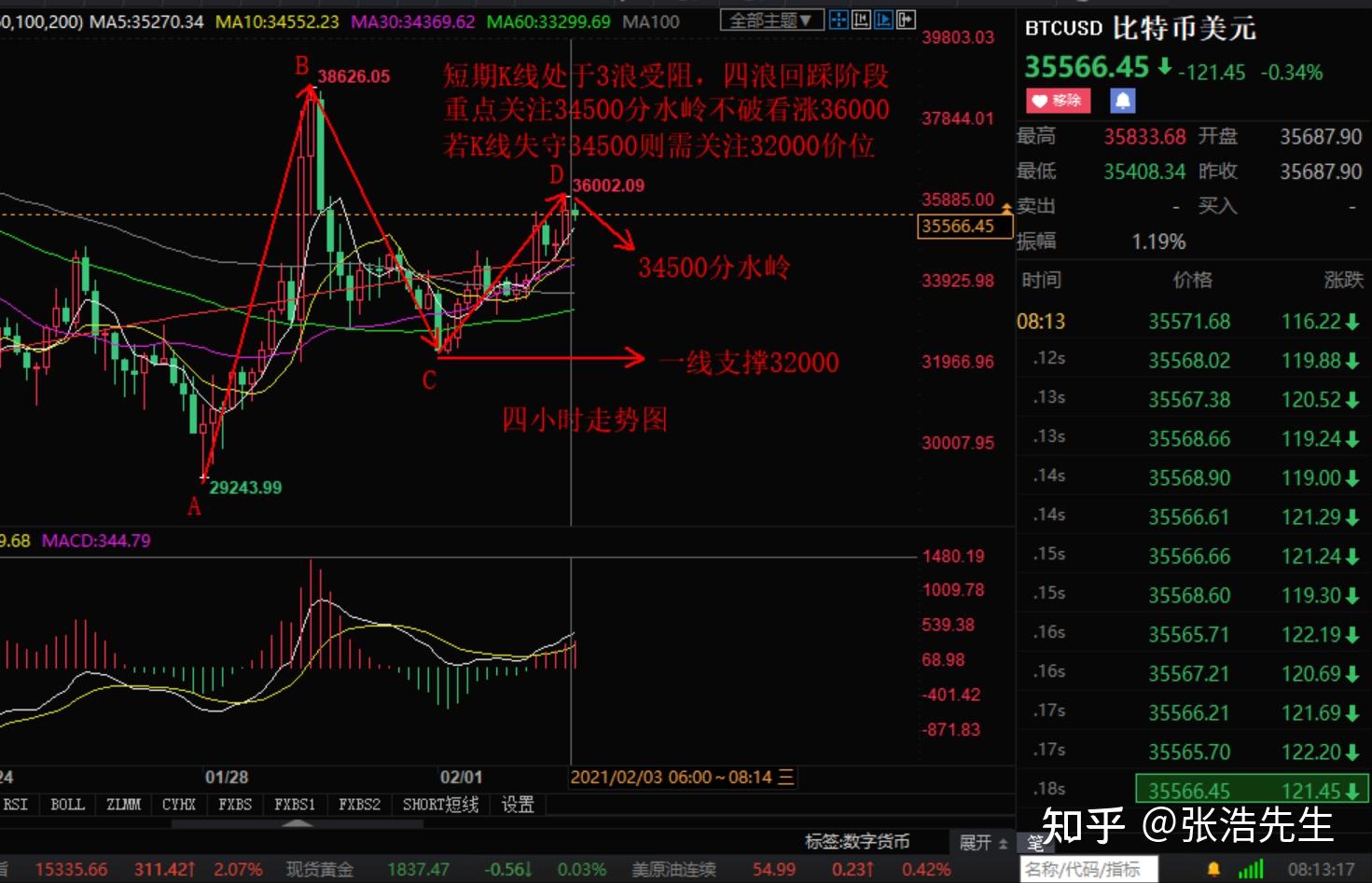The width and height of the screenshot is (1372, 883).
Task: Click the 移除 remove favorite button
Action: (x=1059, y=101)
